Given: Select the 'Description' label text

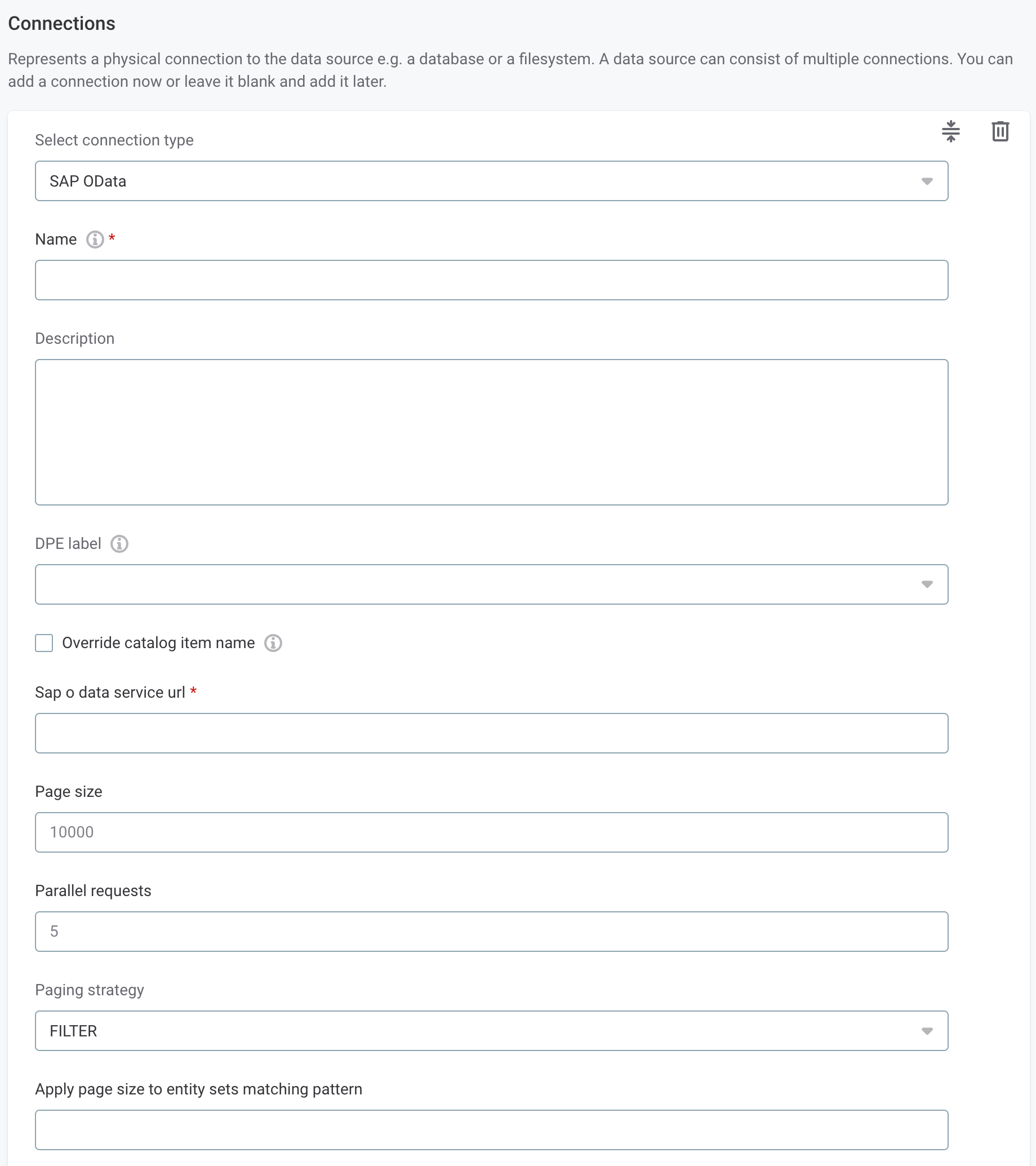Looking at the screenshot, I should pos(75,339).
